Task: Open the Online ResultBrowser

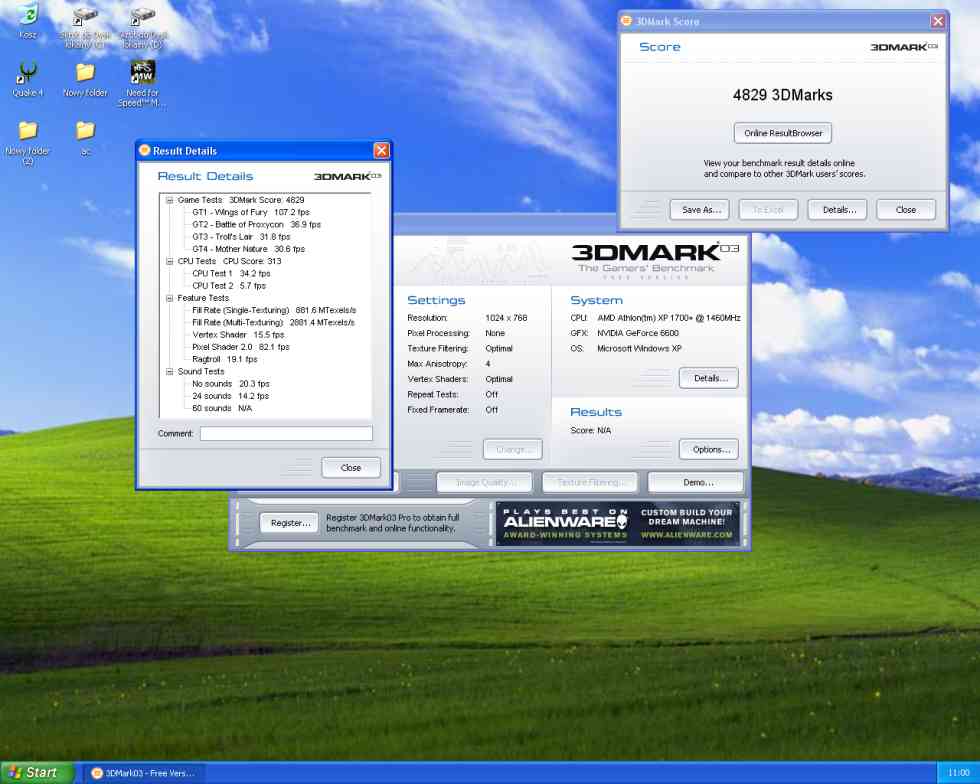Action: 782,133
